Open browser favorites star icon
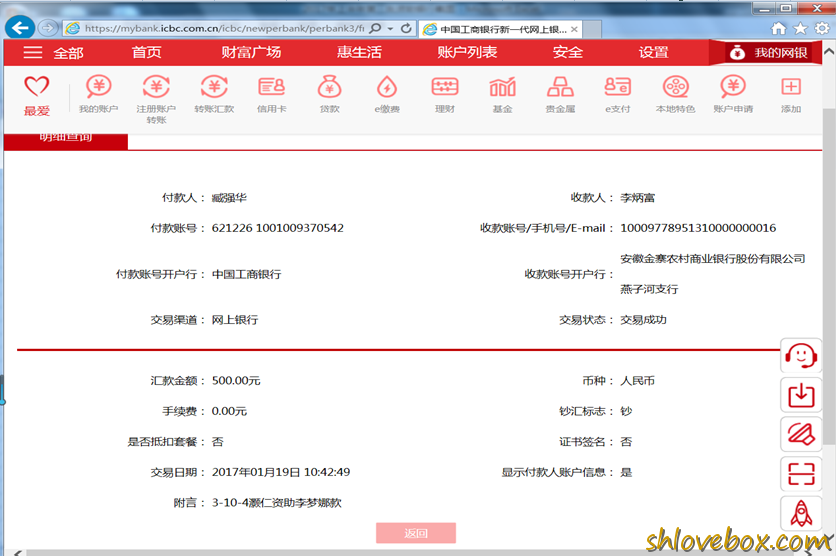The width and height of the screenshot is (836, 556). 800,28
